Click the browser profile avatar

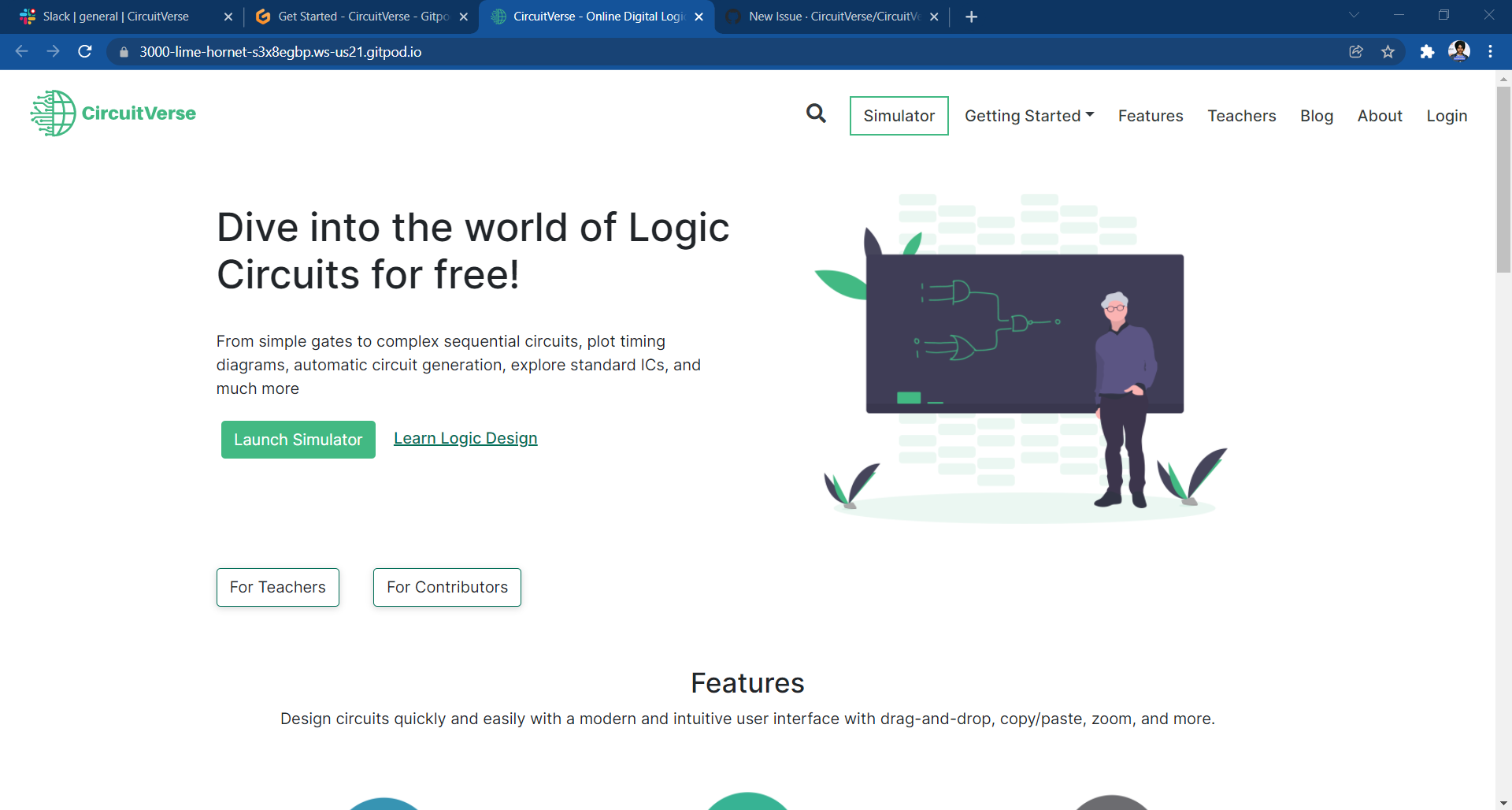pos(1460,52)
